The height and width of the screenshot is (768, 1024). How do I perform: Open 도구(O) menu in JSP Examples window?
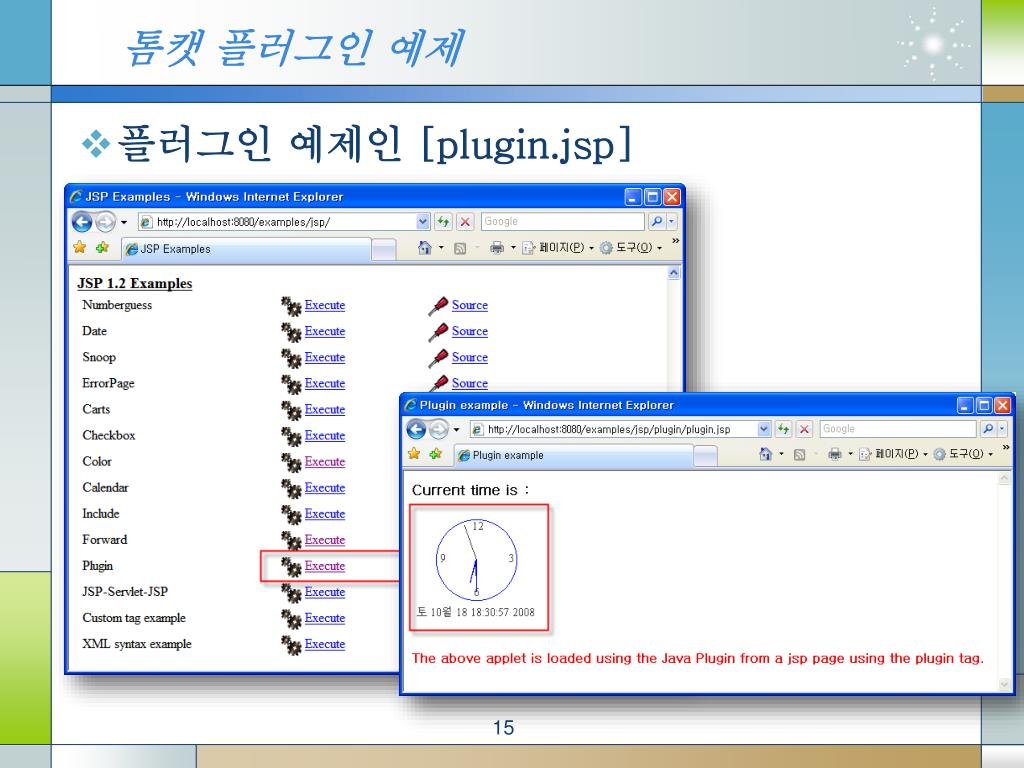tap(631, 248)
